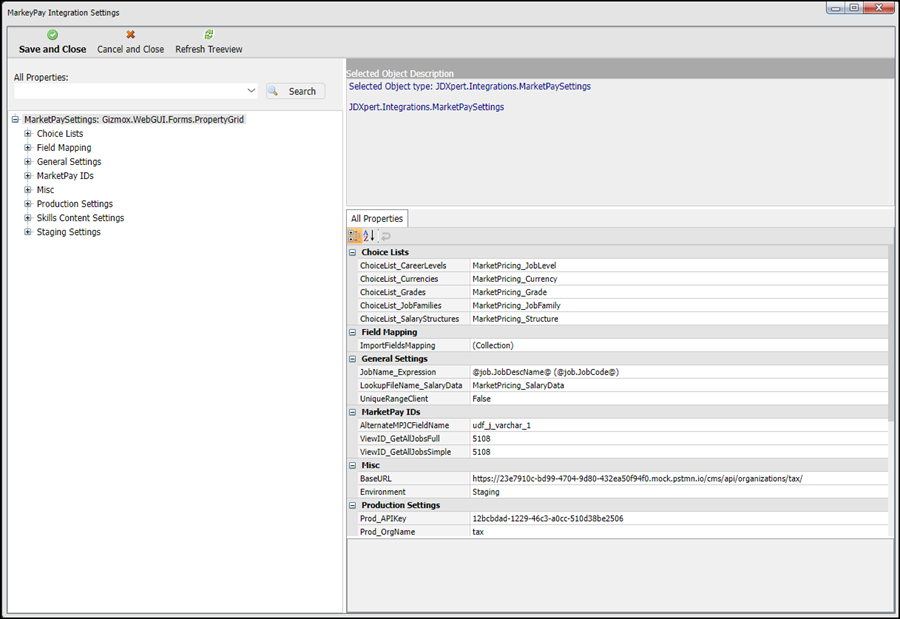The height and width of the screenshot is (619, 900).
Task: Expand the Skills Content Settings tree node
Action: (28, 218)
